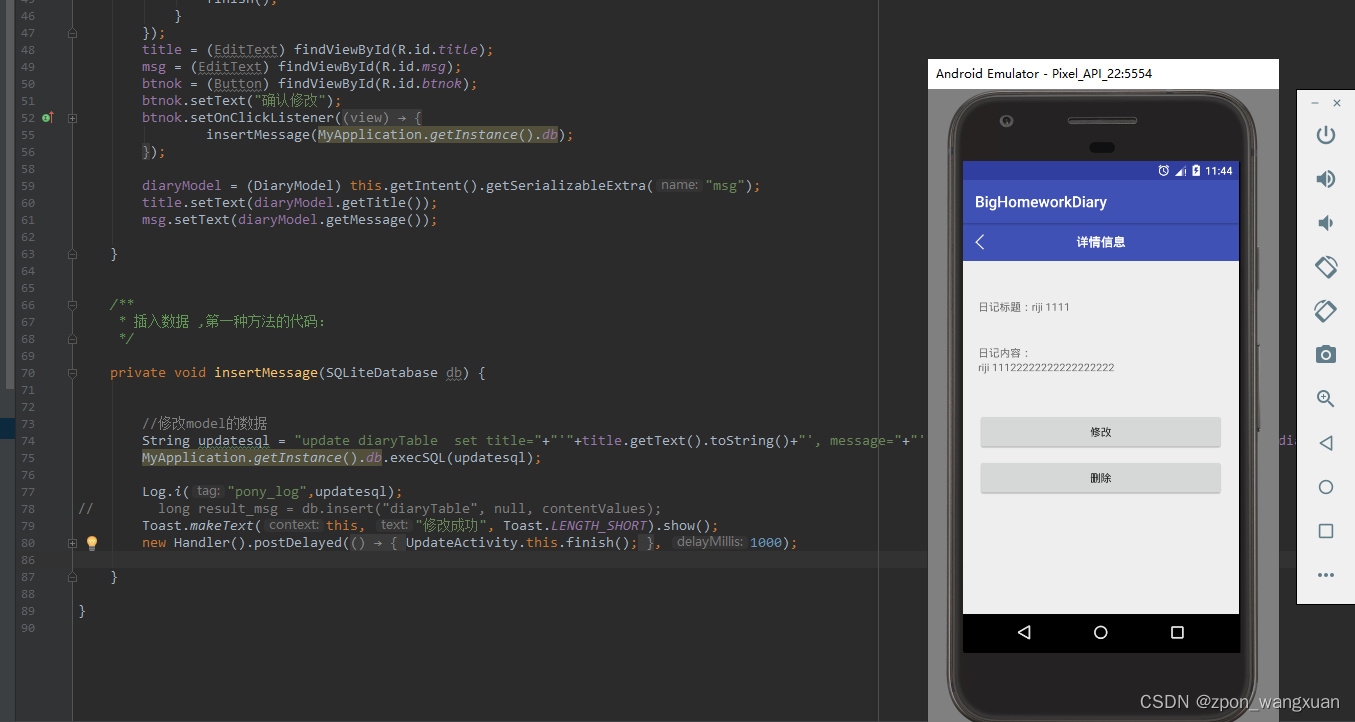The image size is (1355, 722).
Task: Tap the 修改 button in the diary app
Action: [1100, 431]
